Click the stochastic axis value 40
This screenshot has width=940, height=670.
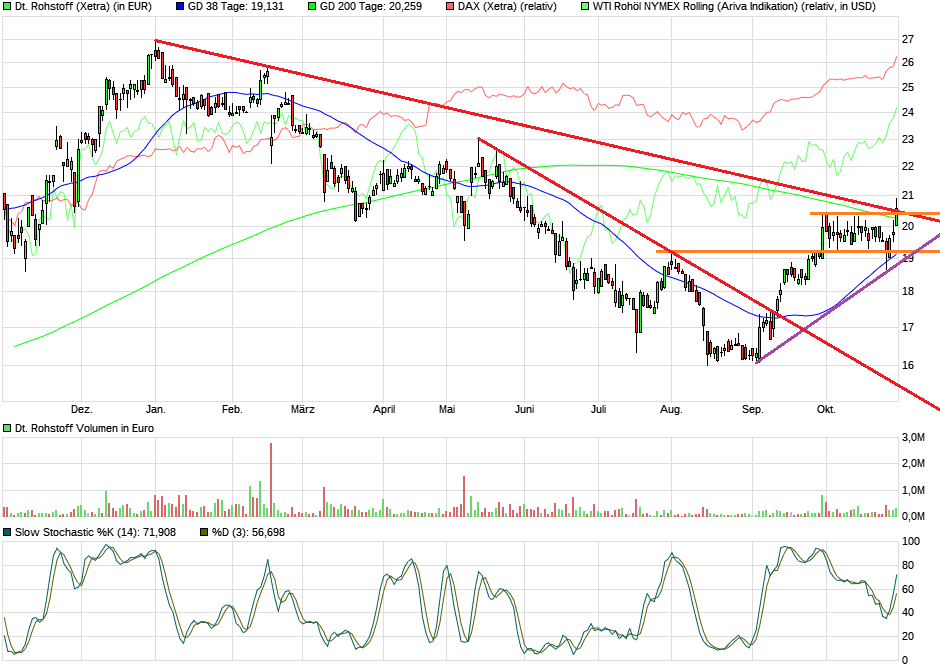pyautogui.click(x=908, y=612)
